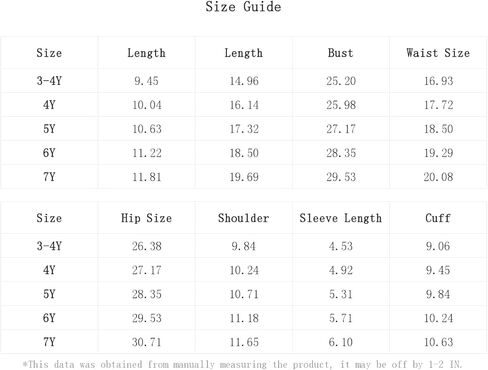Select the 29.53 Hip Size value
This screenshot has width=488, height=370.
[147, 318]
